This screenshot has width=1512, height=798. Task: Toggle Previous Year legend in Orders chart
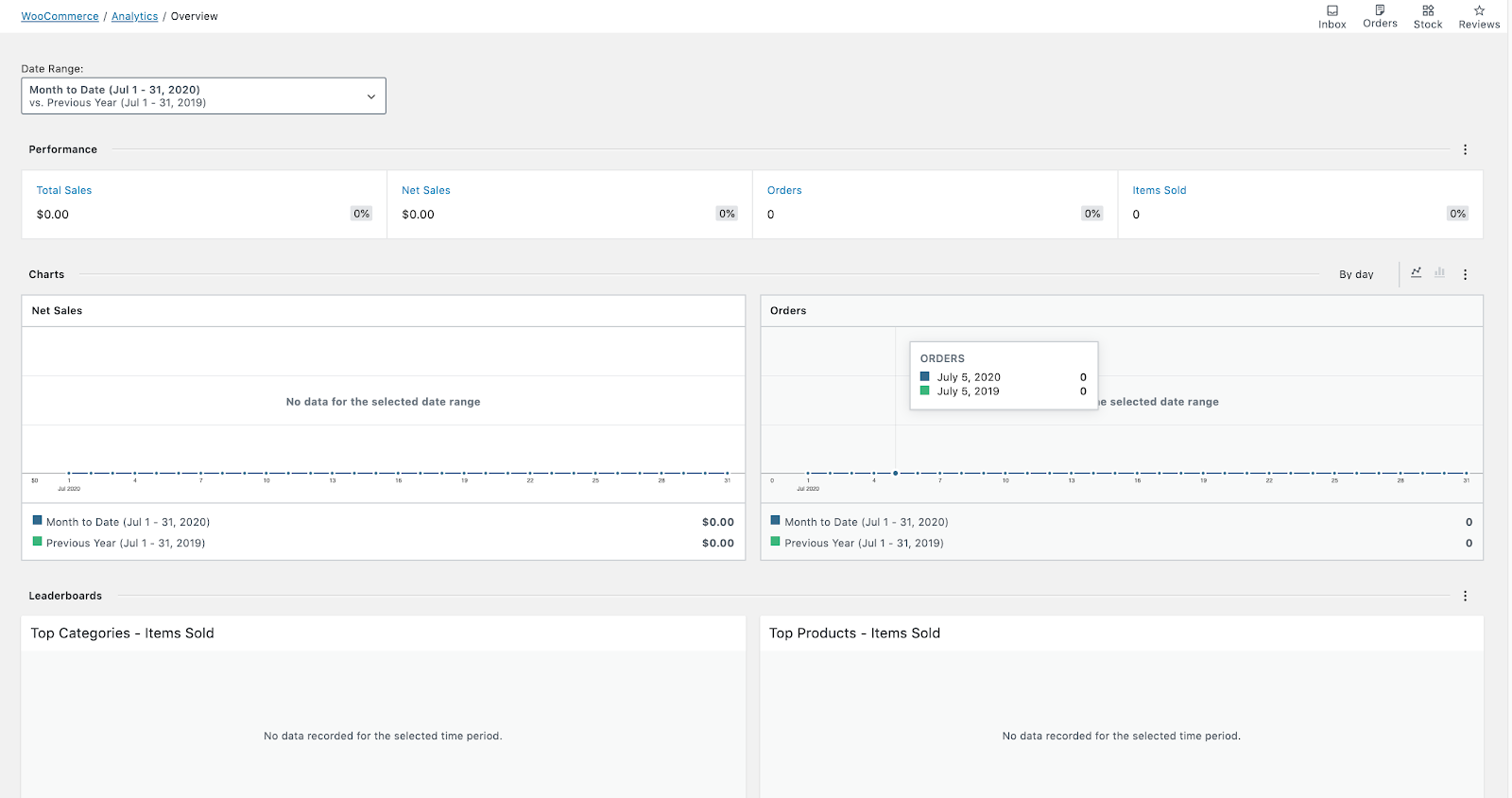click(x=1122, y=543)
